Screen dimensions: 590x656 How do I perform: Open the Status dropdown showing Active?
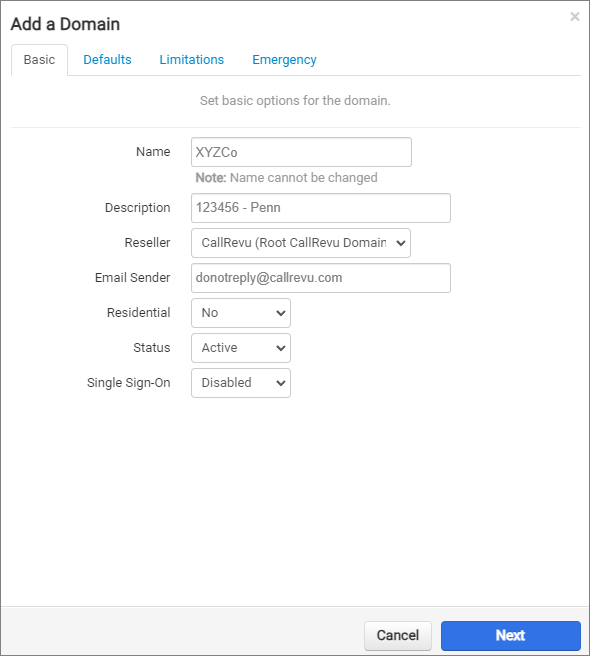pyautogui.click(x=241, y=348)
